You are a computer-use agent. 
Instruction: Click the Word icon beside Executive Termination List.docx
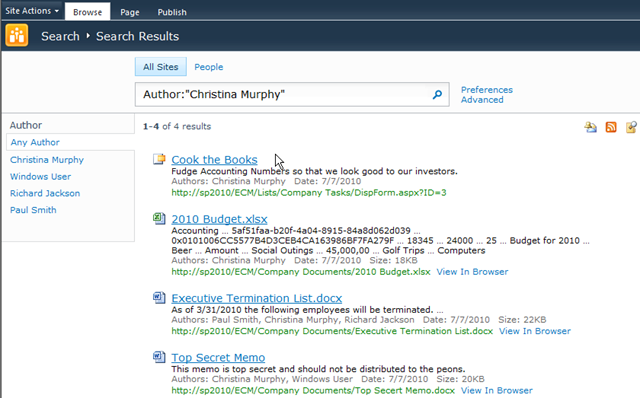point(159,298)
